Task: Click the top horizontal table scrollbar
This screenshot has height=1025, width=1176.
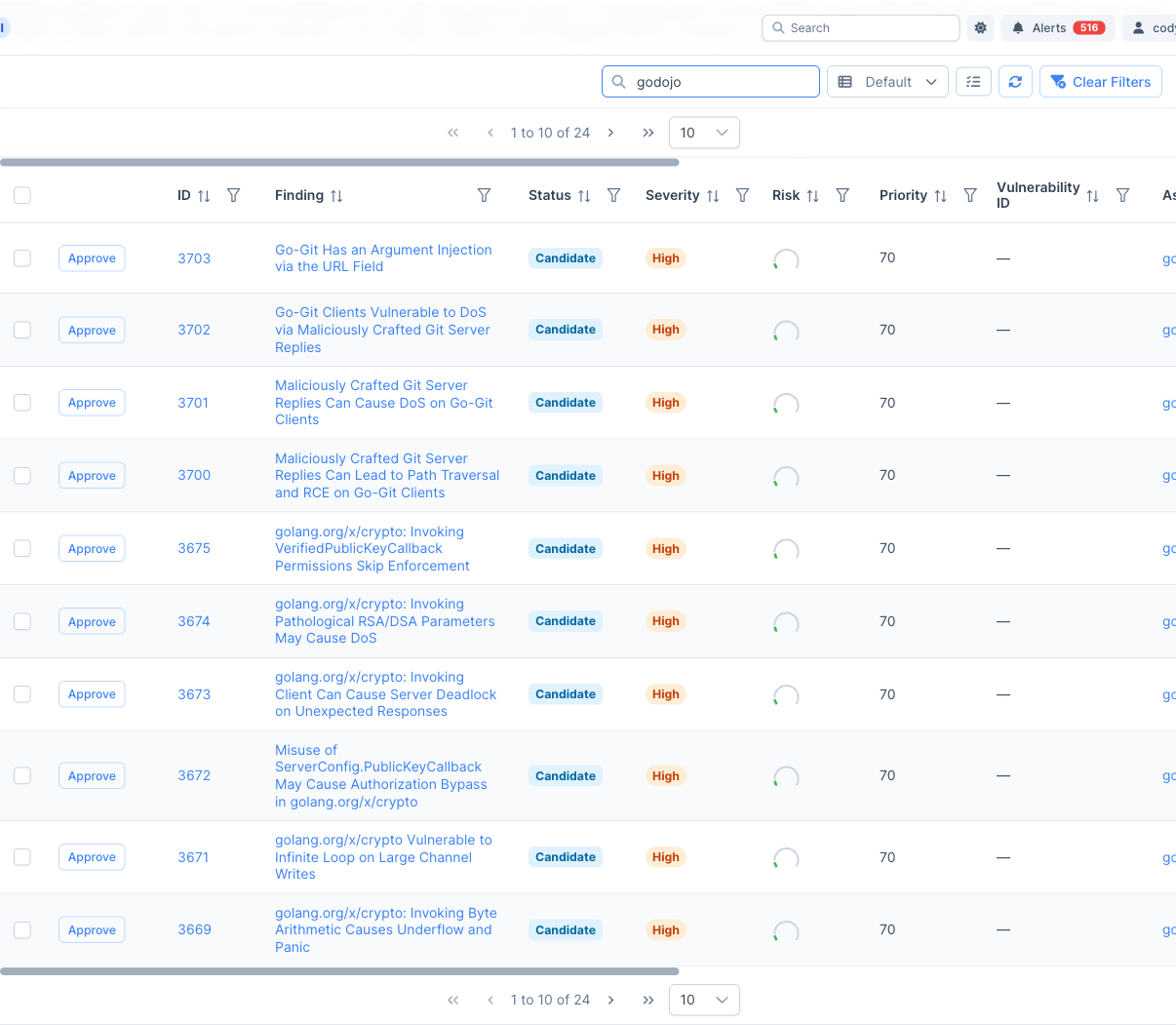Action: (339, 162)
